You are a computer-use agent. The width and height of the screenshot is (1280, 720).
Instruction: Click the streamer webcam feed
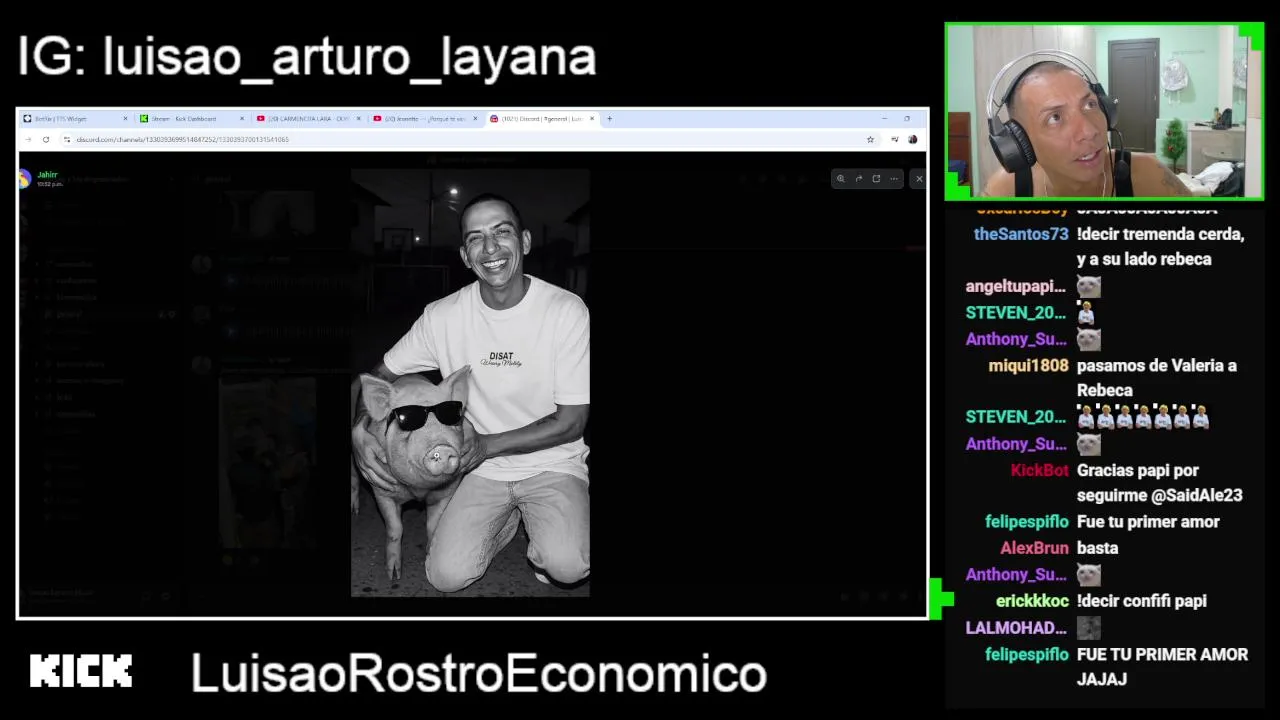1104,111
